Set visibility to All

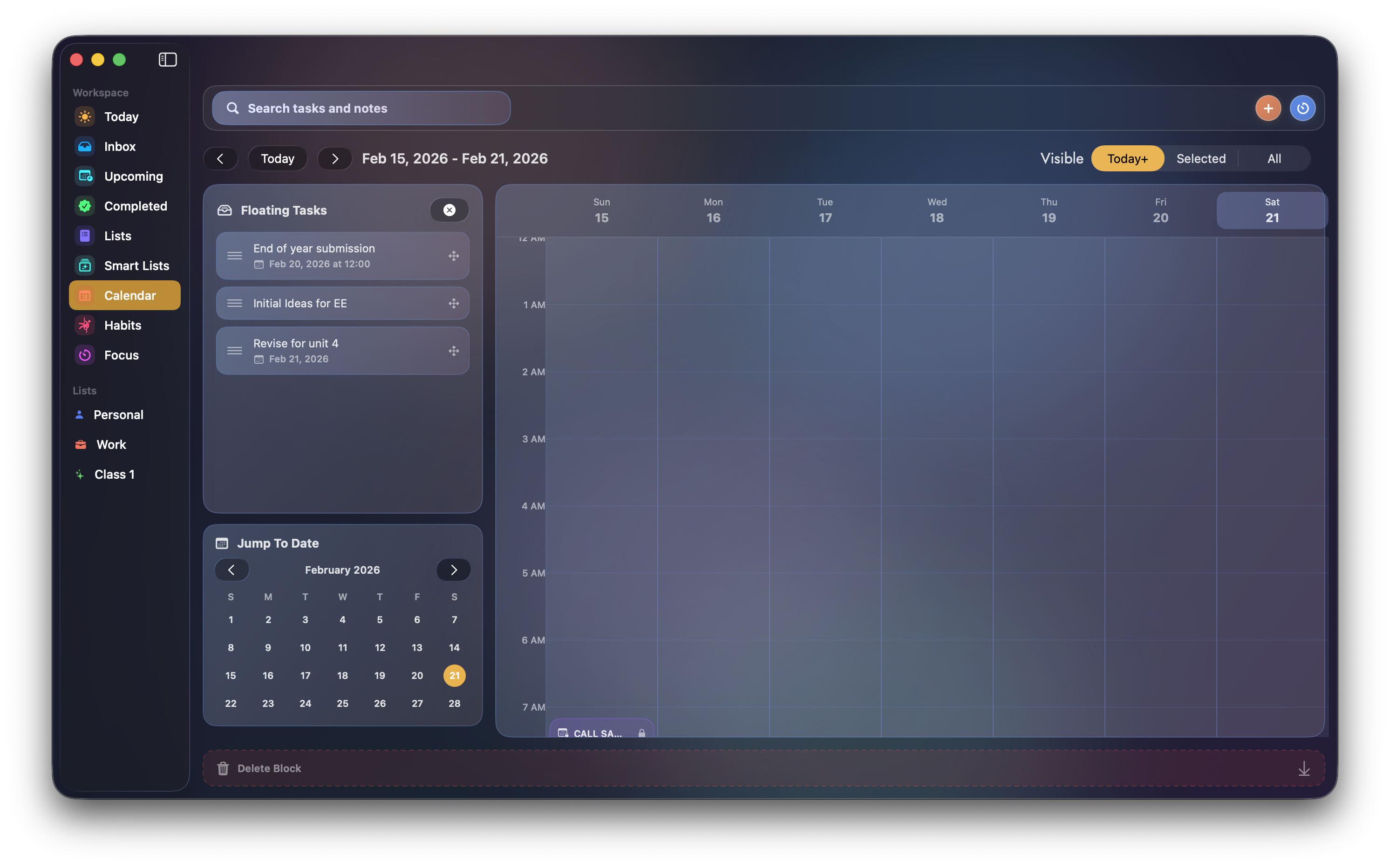(x=1274, y=158)
